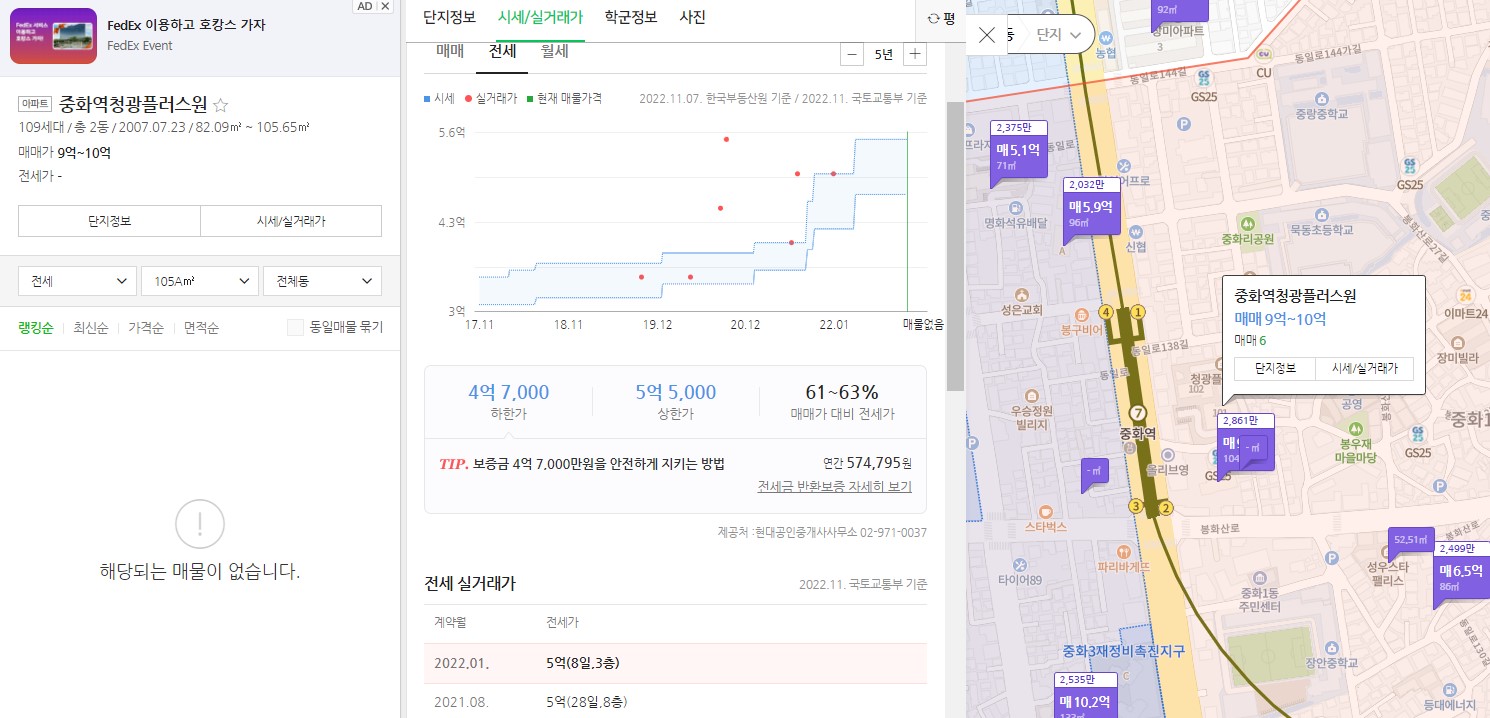Decrease chart period with minus button

tap(852, 54)
